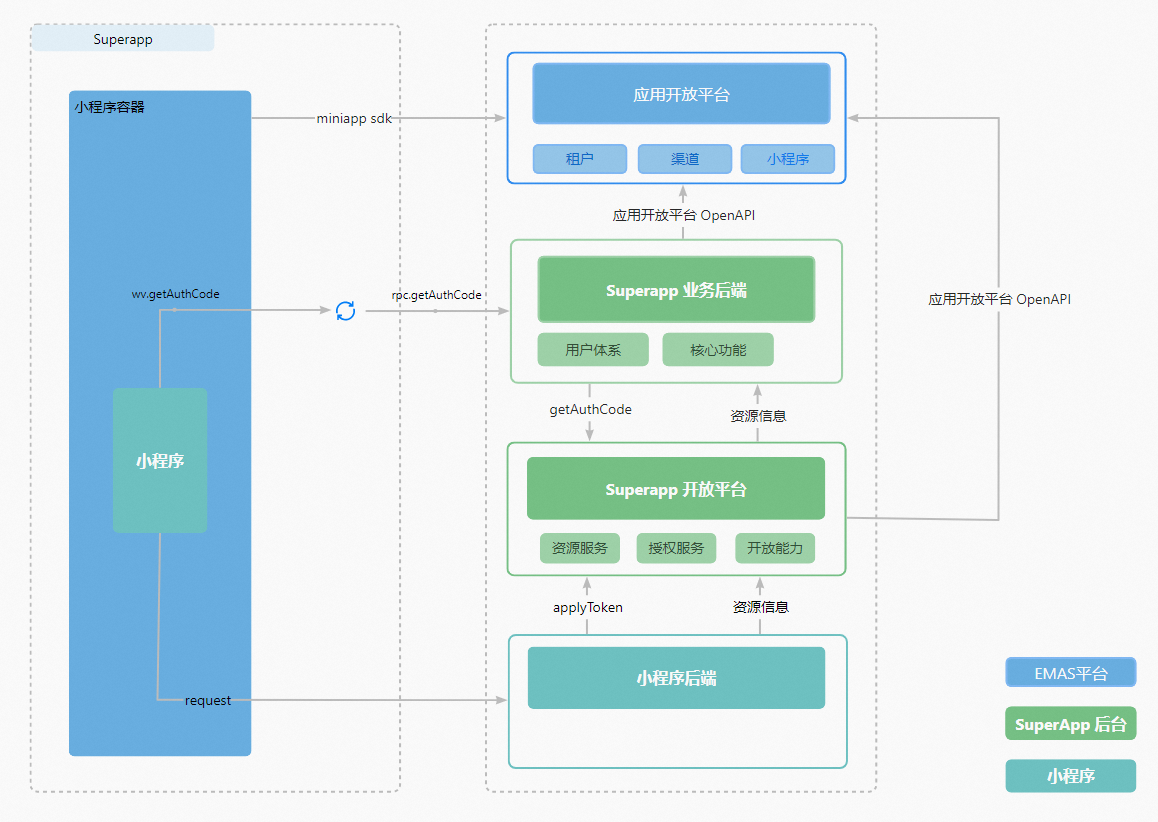Screen dimensions: 1158x822
Task: Click the 应用开放平台 blue block
Action: click(x=681, y=94)
